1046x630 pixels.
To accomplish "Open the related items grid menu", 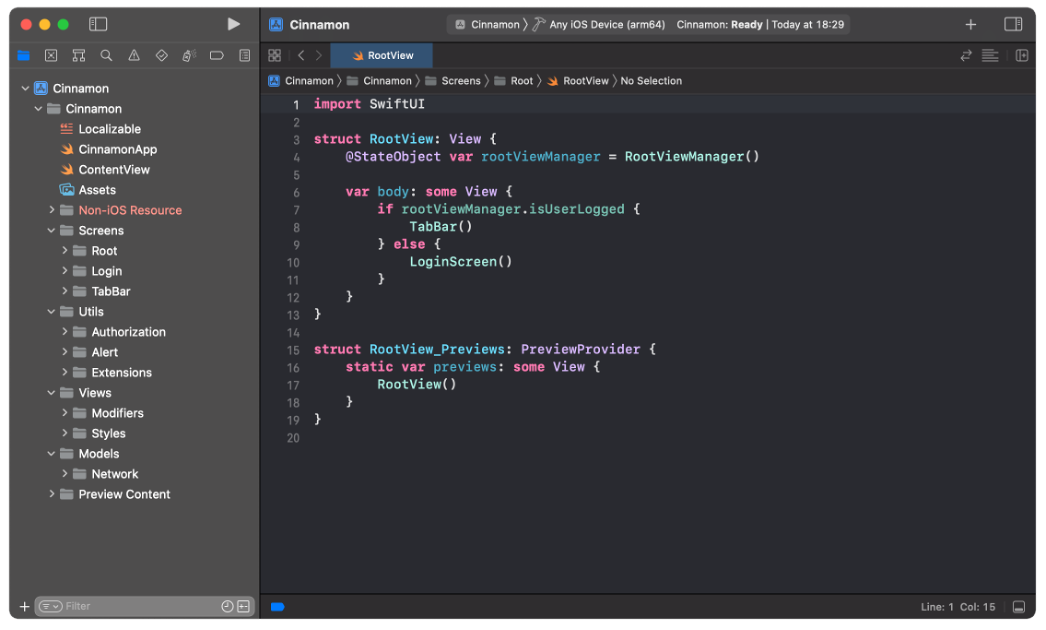I will (275, 56).
